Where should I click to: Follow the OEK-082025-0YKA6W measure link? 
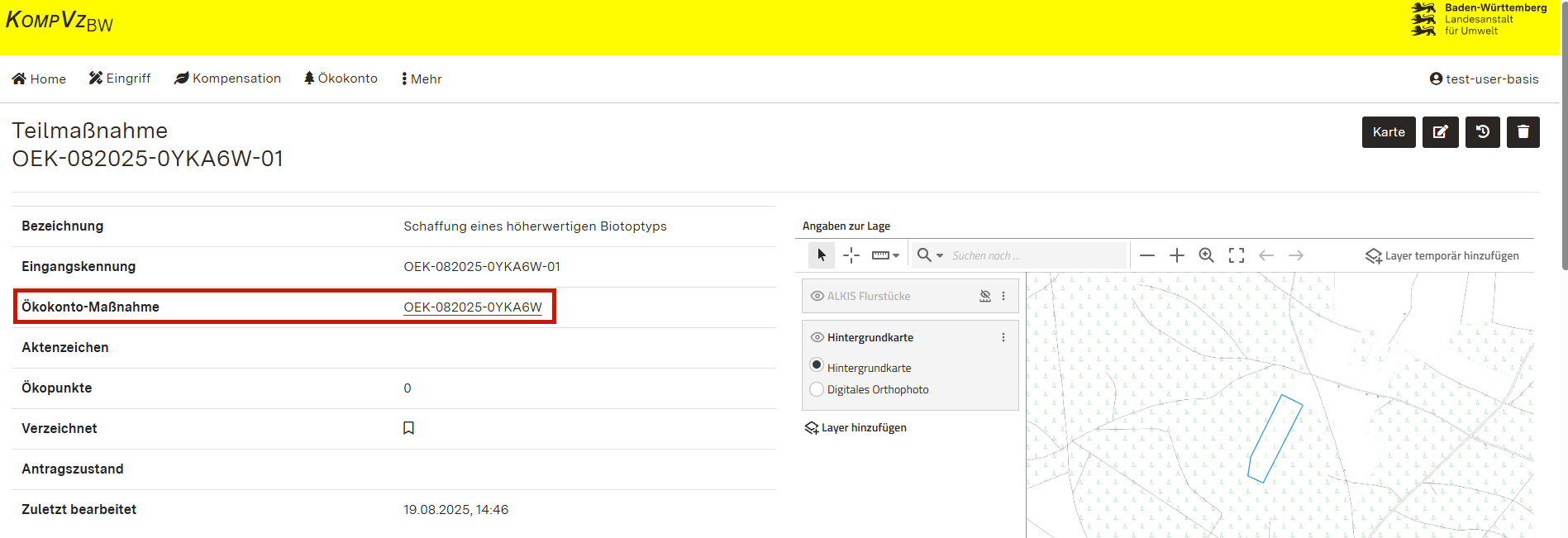[x=472, y=307]
